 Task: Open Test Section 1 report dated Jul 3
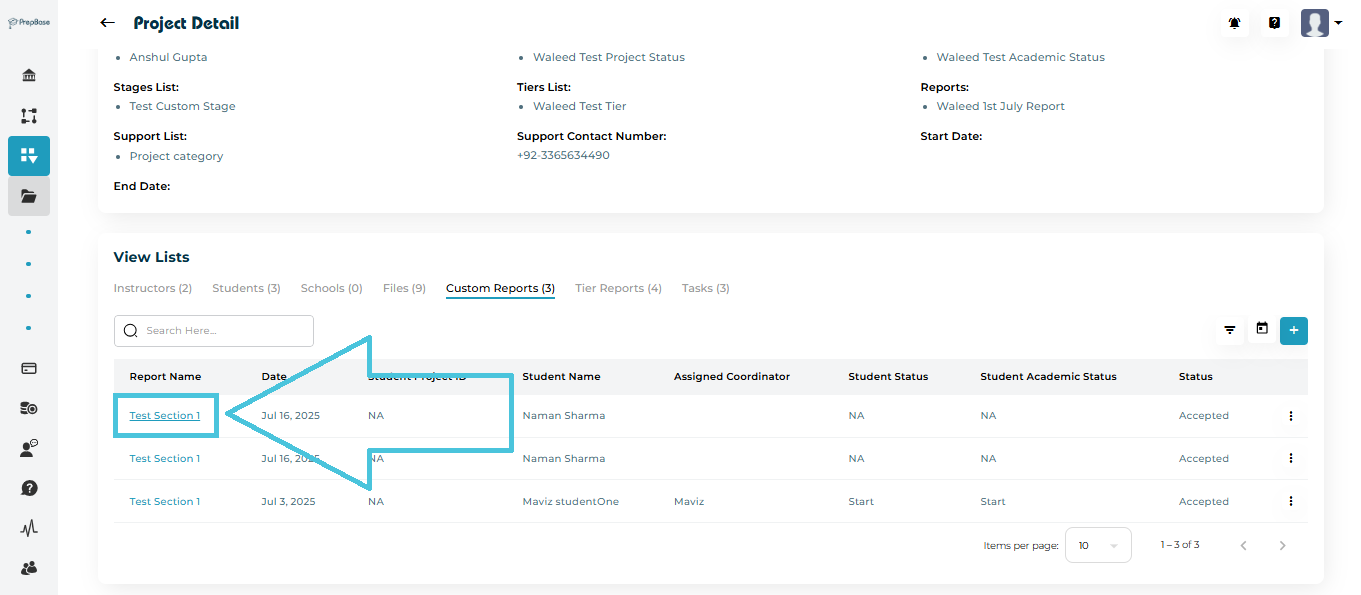(165, 502)
